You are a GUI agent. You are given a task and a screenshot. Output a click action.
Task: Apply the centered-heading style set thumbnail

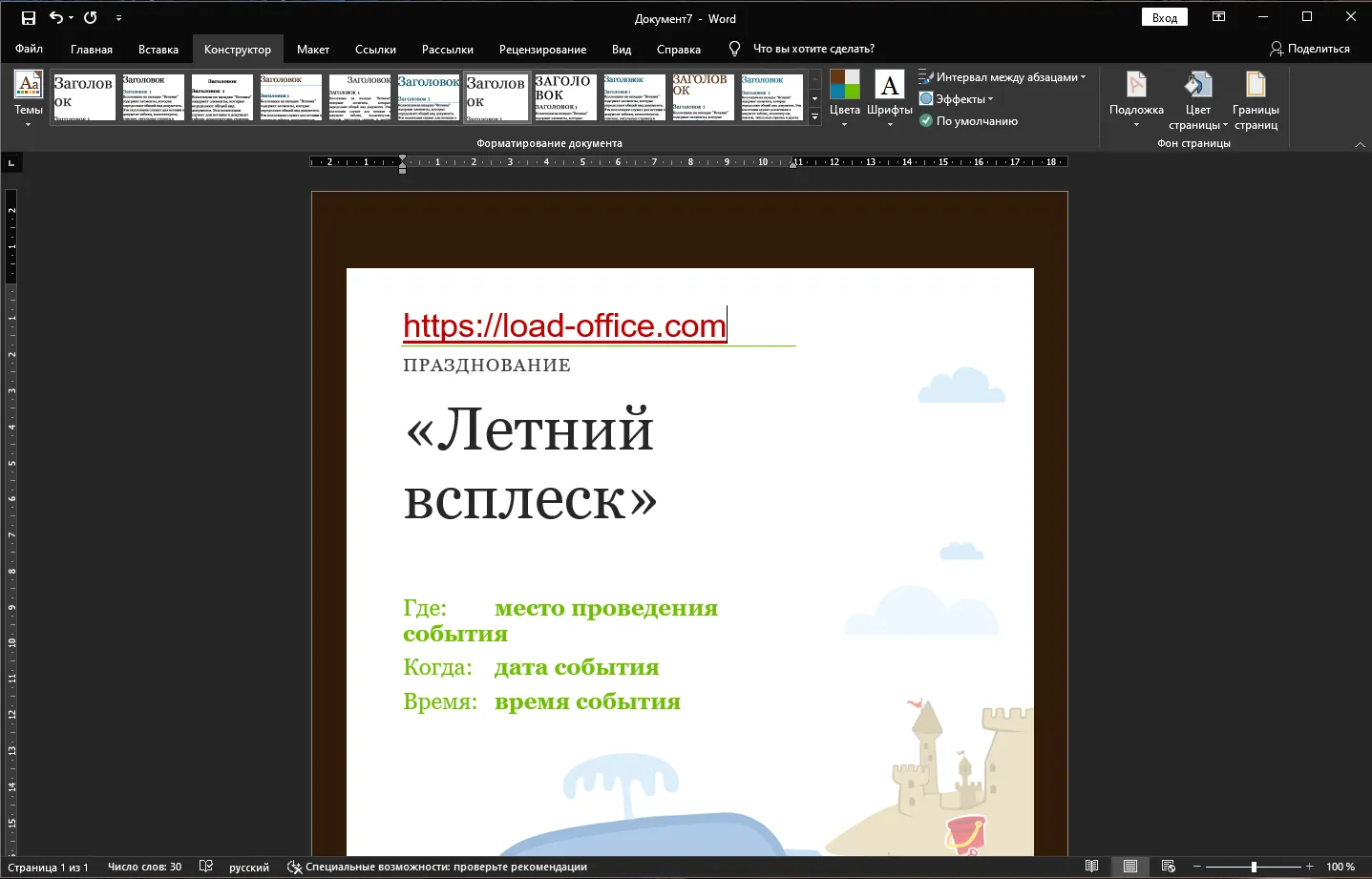tap(222, 97)
